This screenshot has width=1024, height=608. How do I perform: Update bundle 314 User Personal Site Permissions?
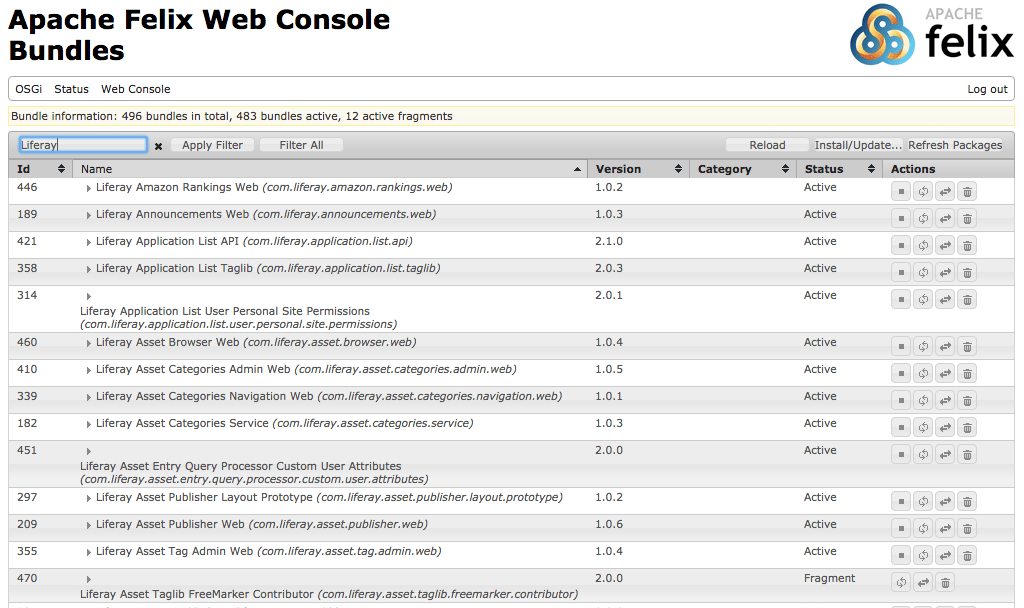click(x=945, y=299)
